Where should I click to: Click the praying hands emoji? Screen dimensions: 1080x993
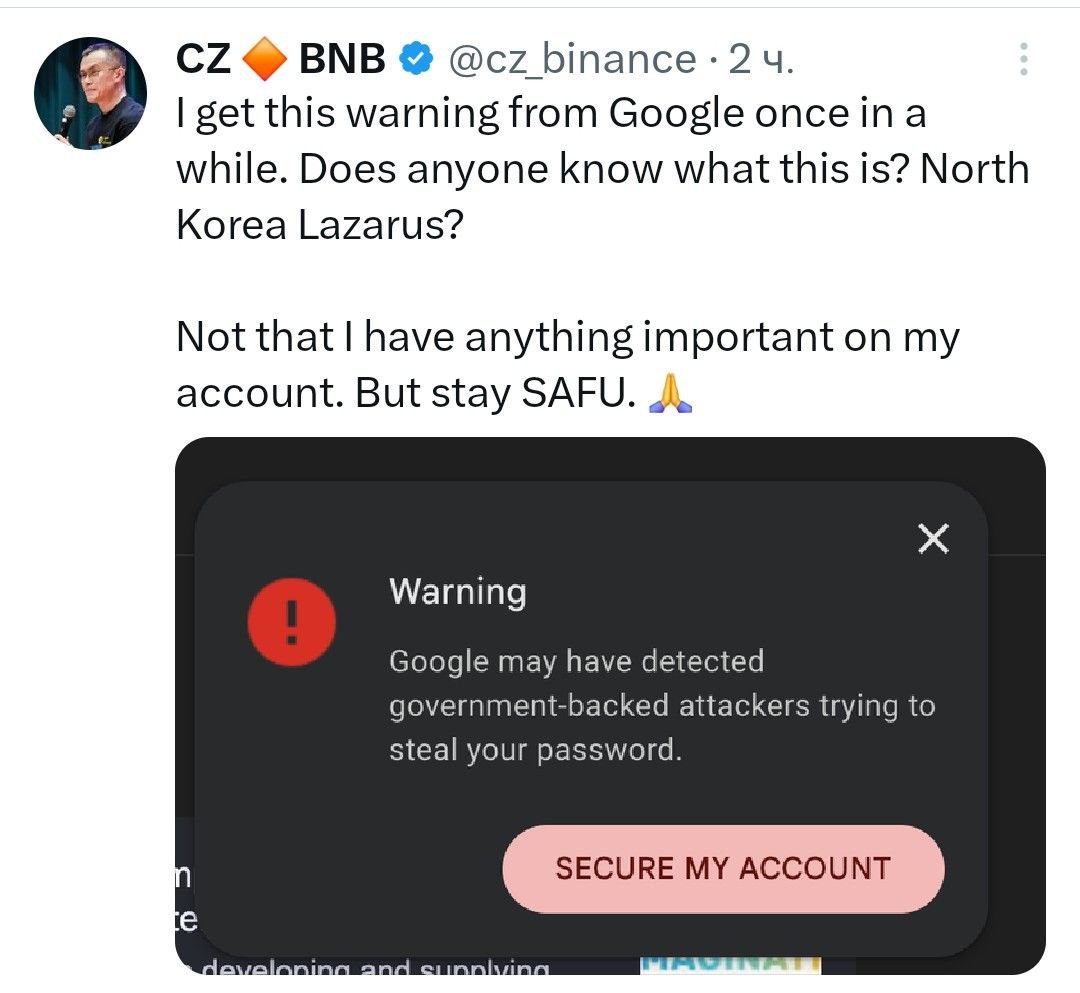670,393
